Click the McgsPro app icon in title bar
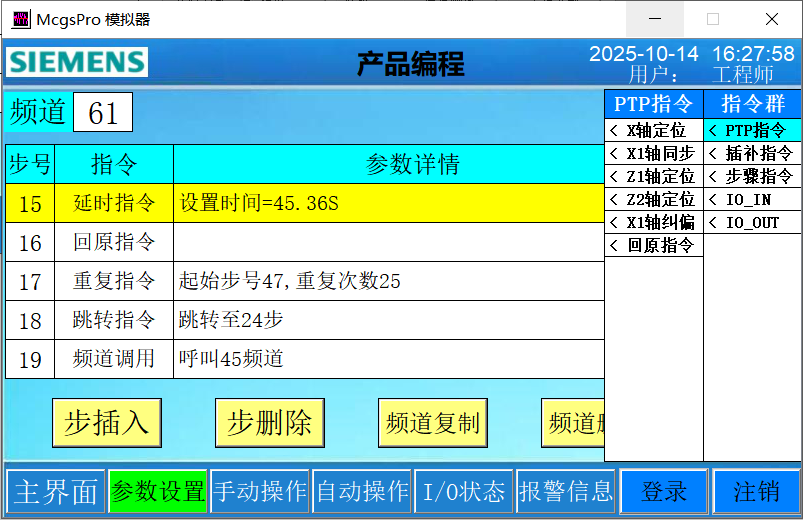 (20, 19)
